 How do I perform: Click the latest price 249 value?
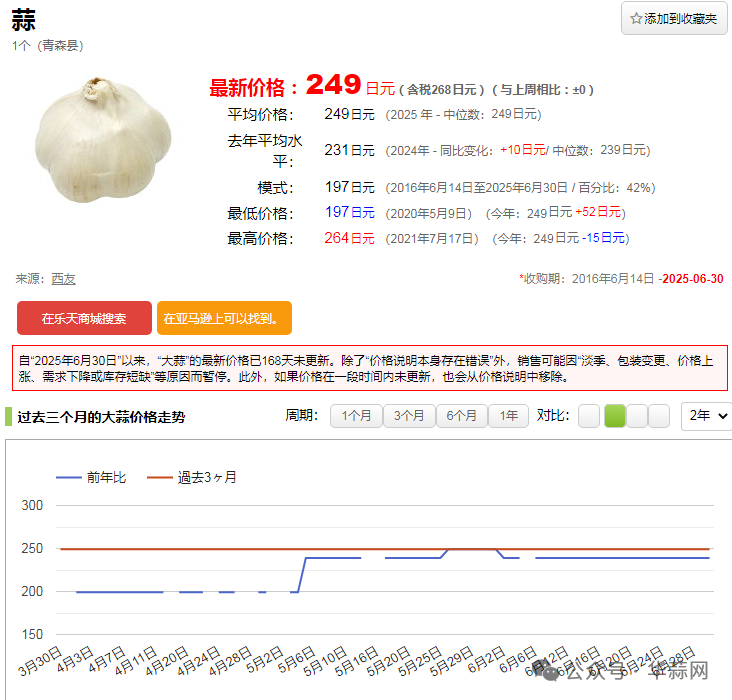pyautogui.click(x=333, y=84)
